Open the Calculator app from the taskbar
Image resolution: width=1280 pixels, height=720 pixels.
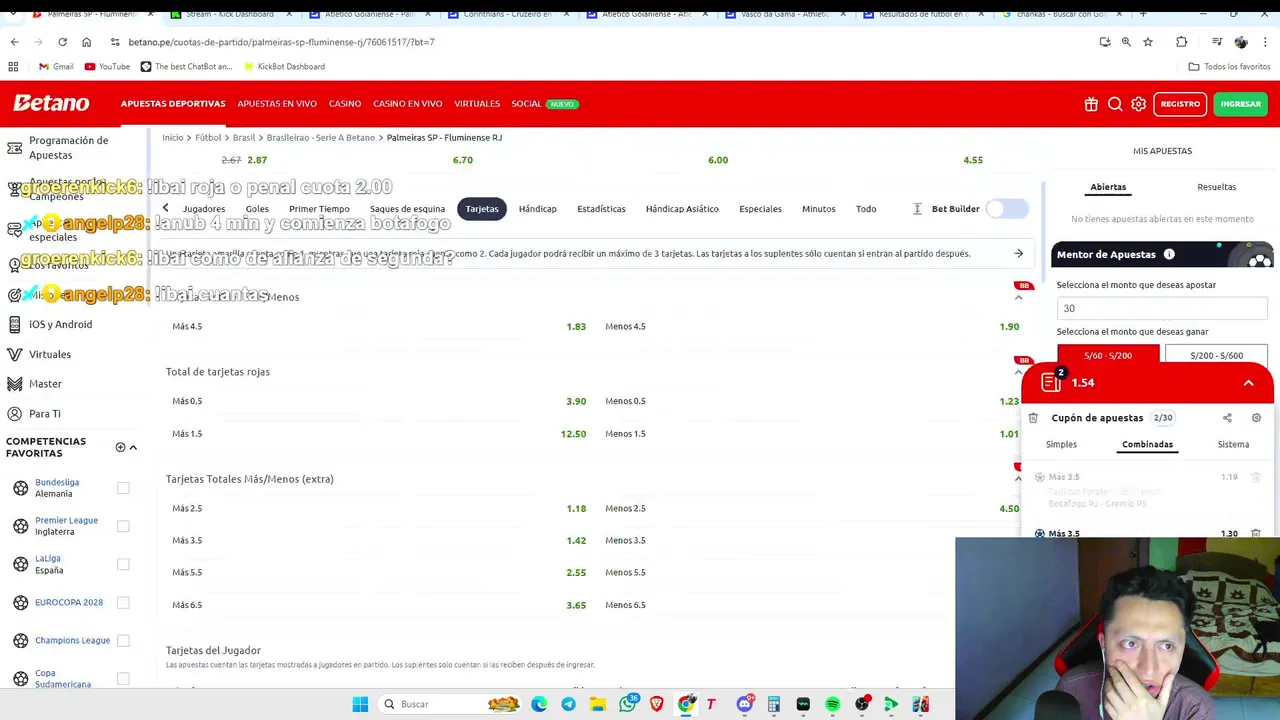coord(773,704)
